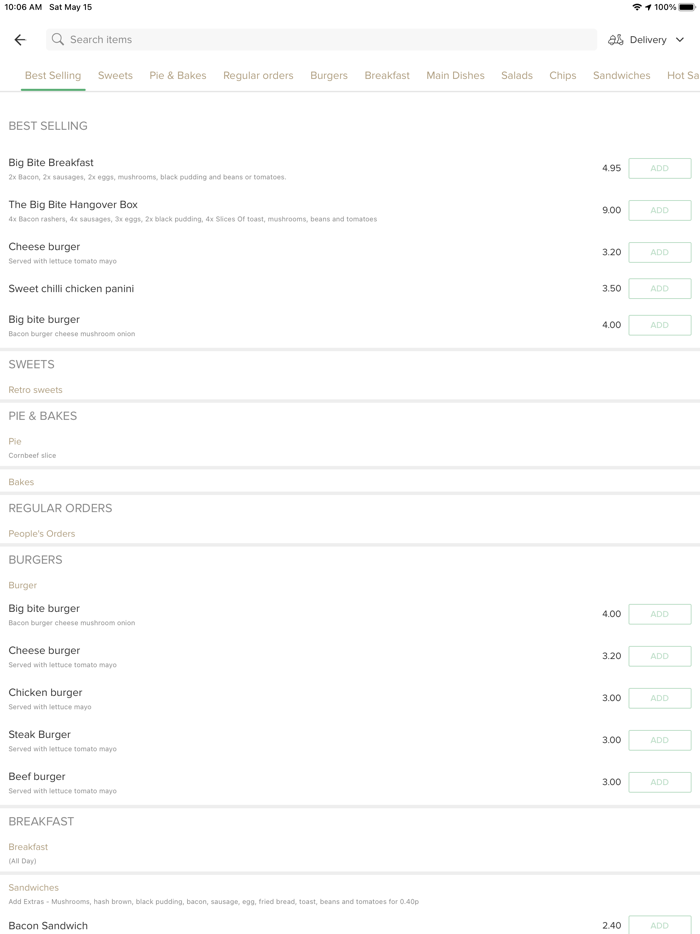The width and height of the screenshot is (700, 934).
Task: Add The Big Bite Hangover Box
Action: (659, 210)
